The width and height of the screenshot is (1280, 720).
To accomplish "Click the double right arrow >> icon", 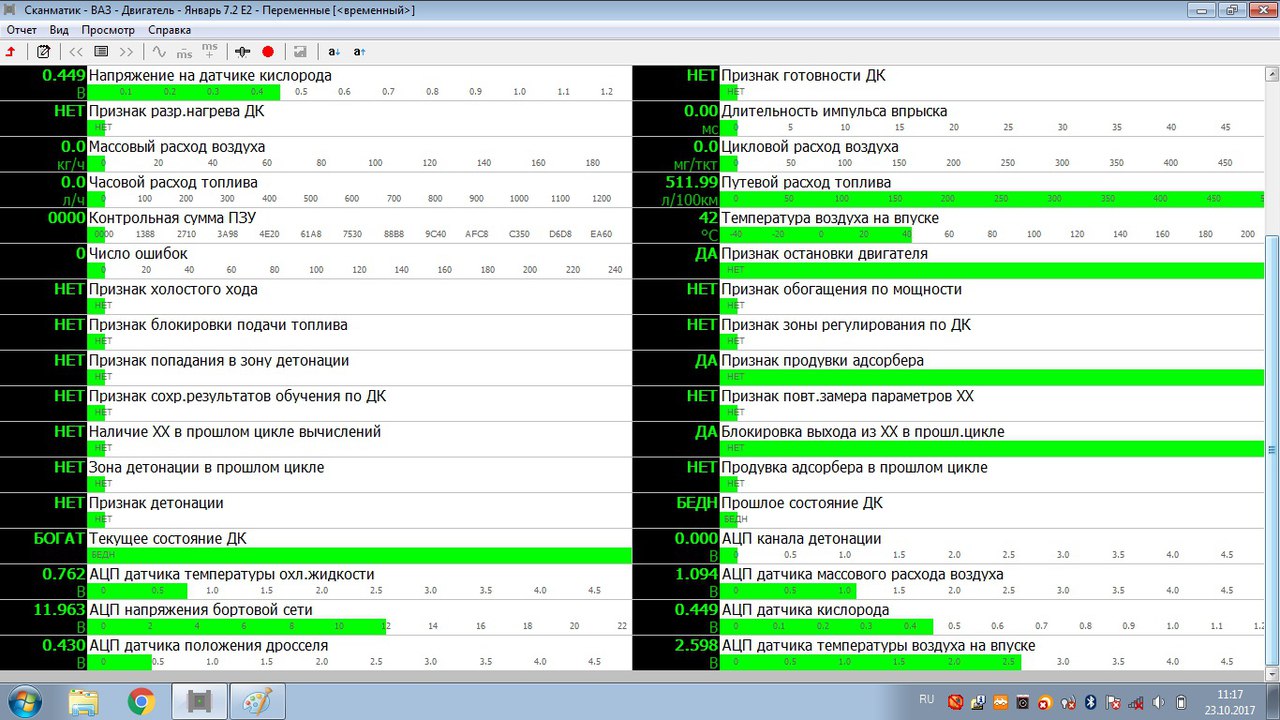I will coord(126,51).
